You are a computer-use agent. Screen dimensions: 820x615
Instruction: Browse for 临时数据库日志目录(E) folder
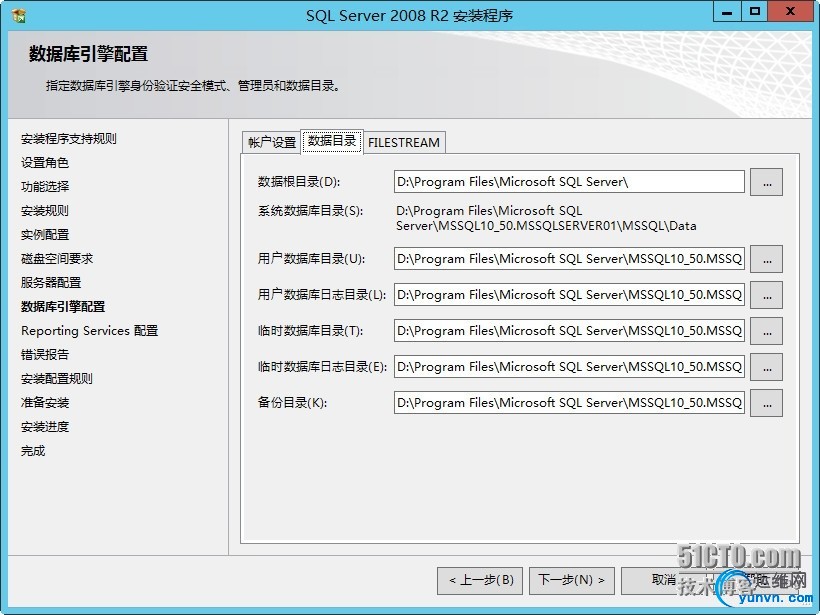(x=766, y=367)
